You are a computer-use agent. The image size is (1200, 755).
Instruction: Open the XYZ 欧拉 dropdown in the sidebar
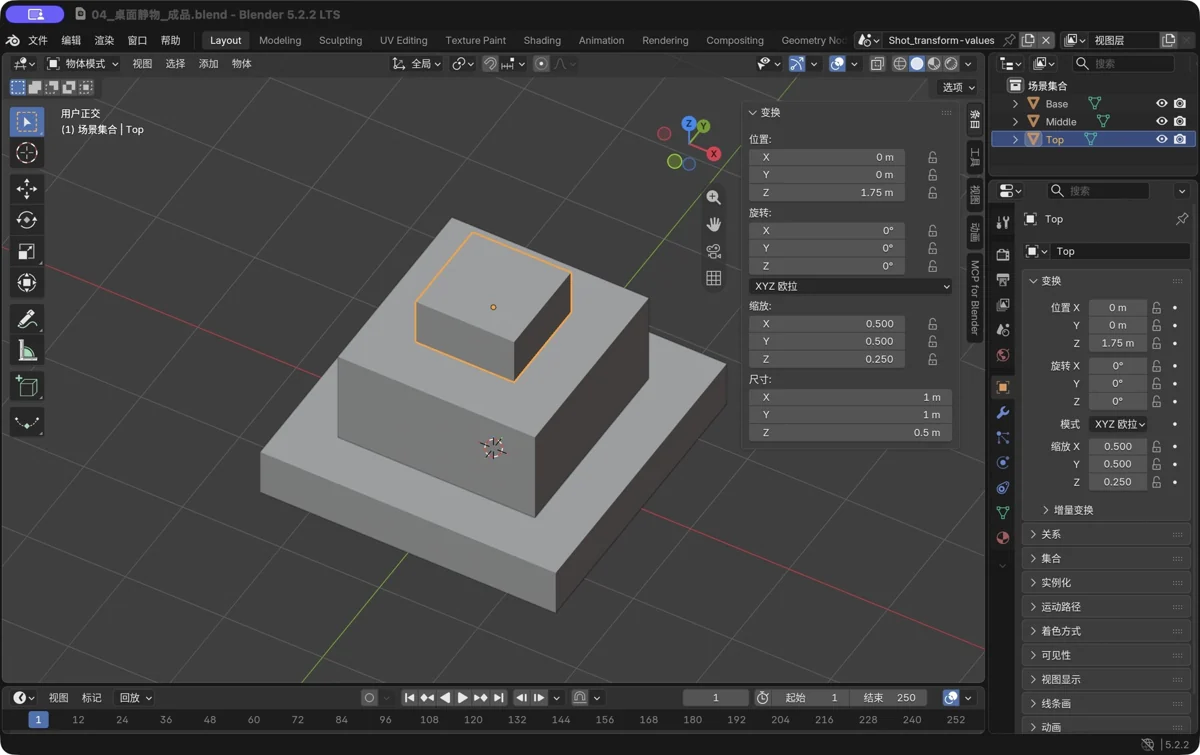pyautogui.click(x=850, y=286)
